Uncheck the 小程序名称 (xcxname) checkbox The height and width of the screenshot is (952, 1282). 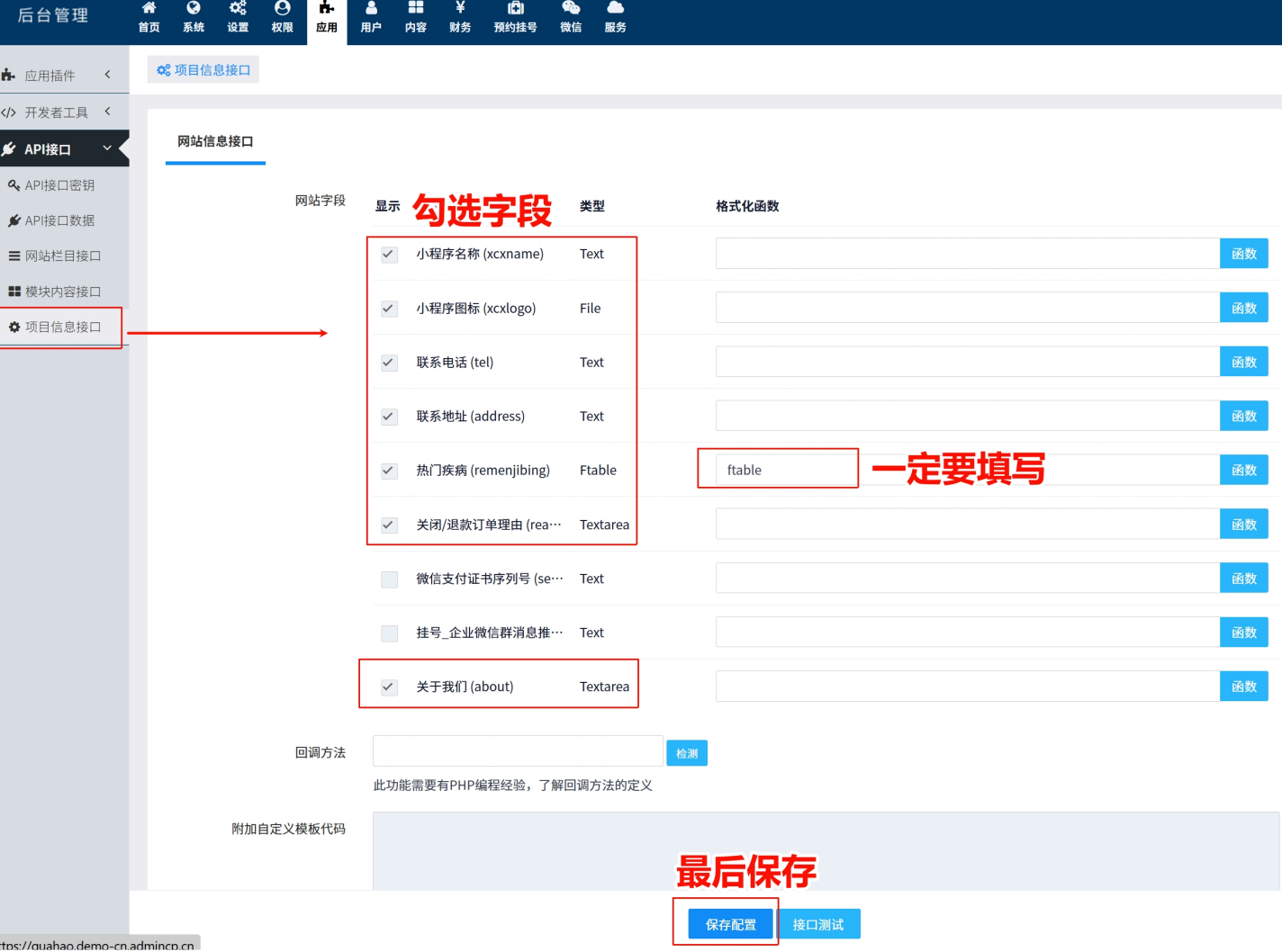[x=389, y=255]
